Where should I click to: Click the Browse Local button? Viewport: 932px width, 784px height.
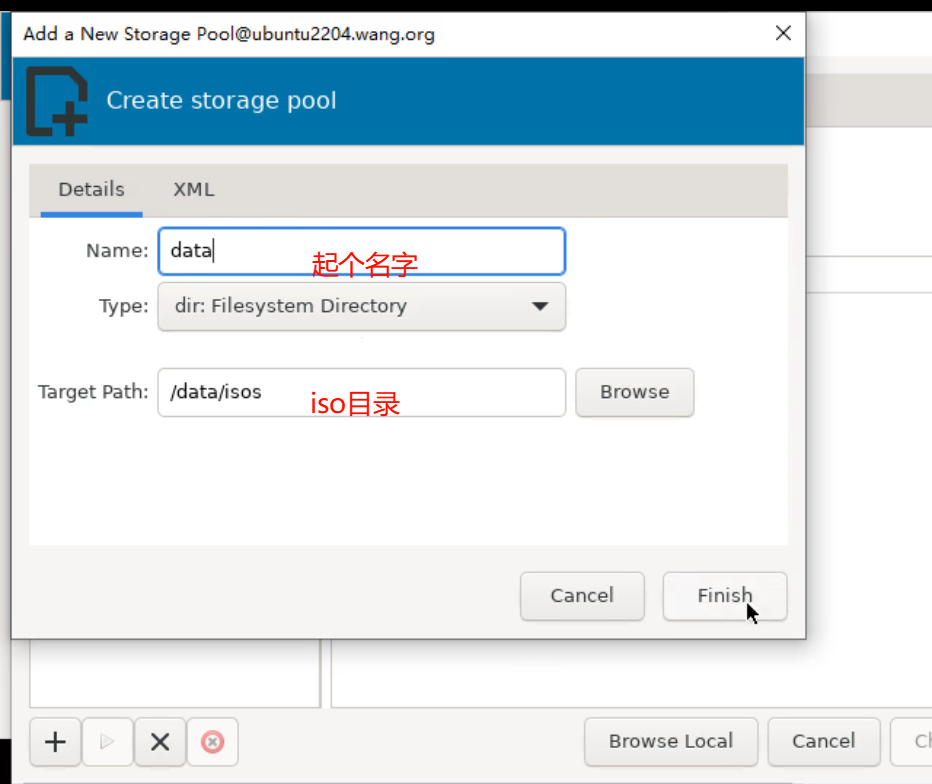[x=670, y=742]
